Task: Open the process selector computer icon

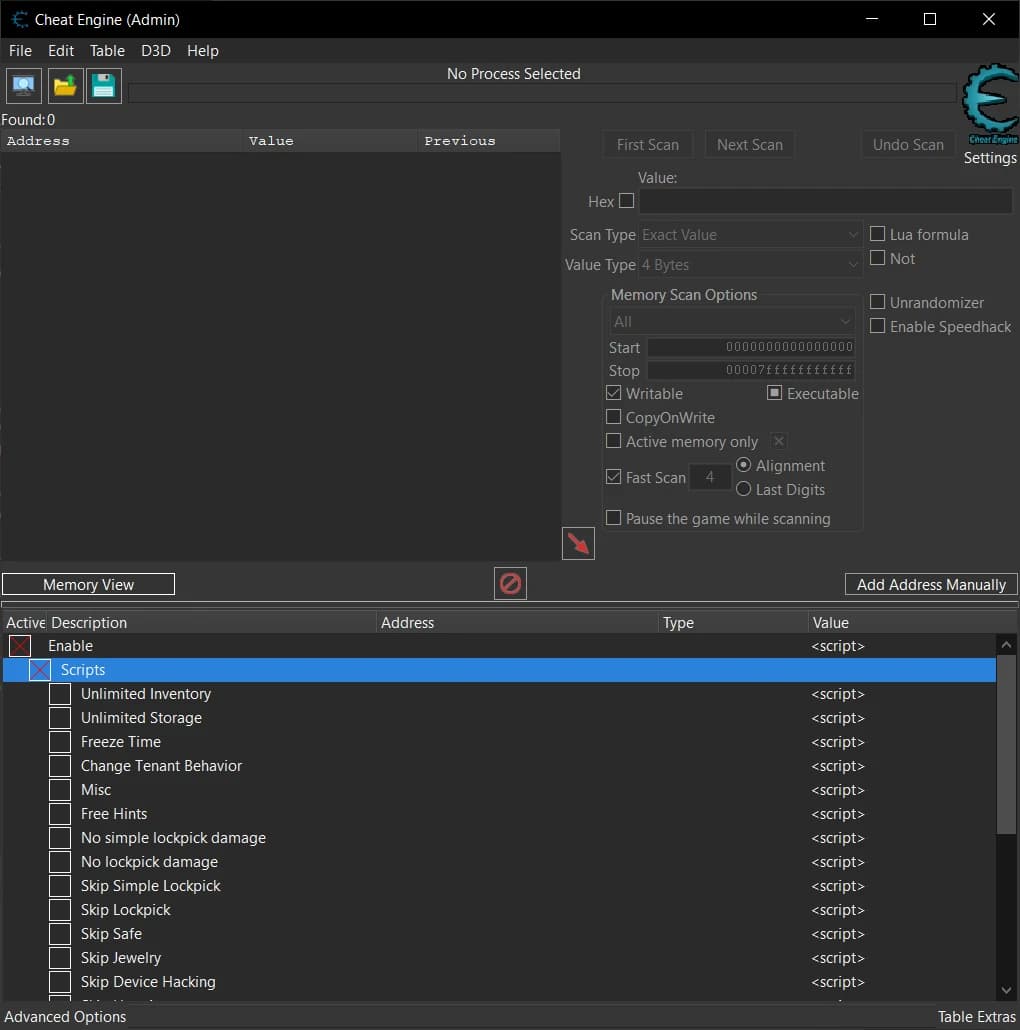Action: (24, 86)
